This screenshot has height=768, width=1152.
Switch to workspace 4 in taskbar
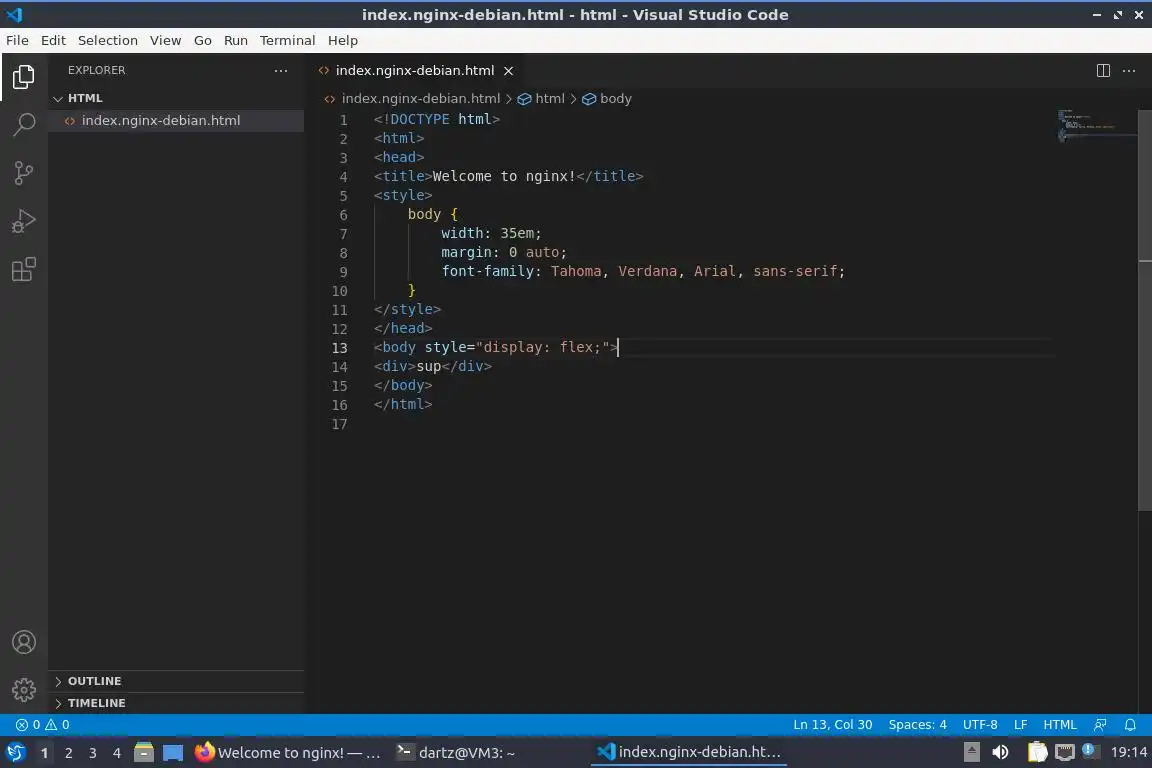pos(117,753)
